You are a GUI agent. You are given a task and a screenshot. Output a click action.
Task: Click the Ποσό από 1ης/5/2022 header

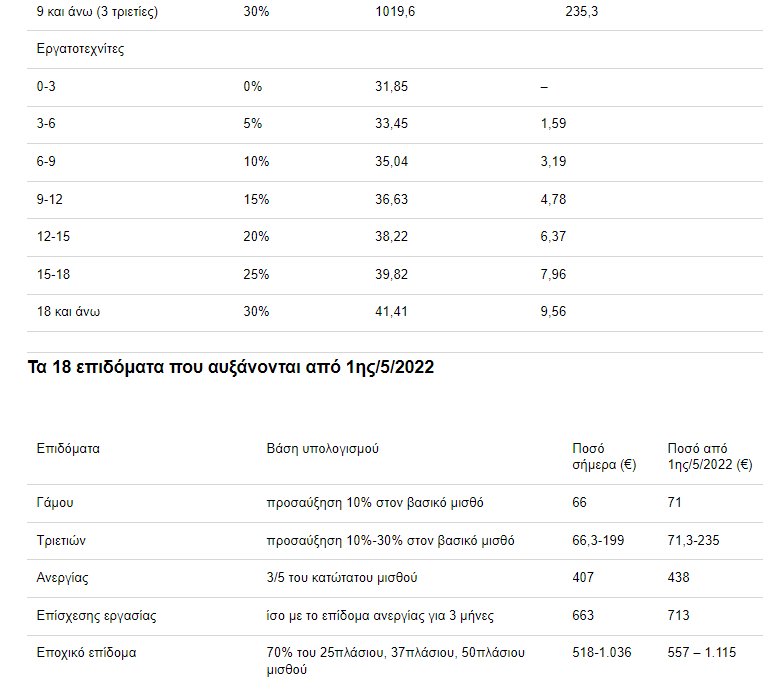click(x=710, y=457)
